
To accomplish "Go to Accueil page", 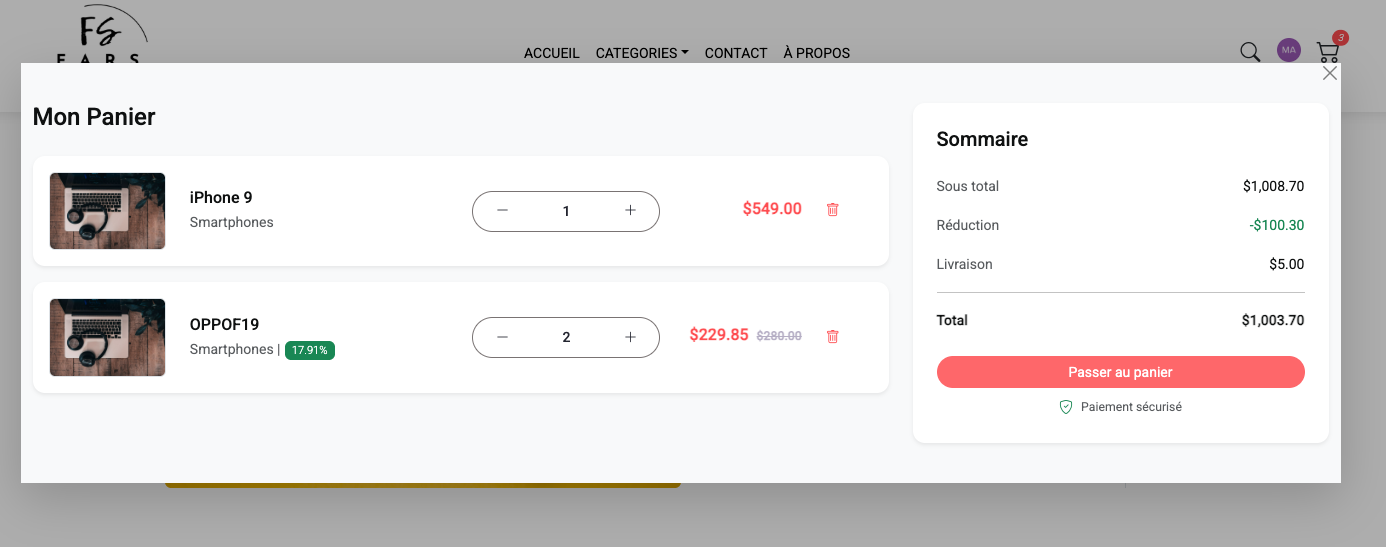I will (x=552, y=53).
